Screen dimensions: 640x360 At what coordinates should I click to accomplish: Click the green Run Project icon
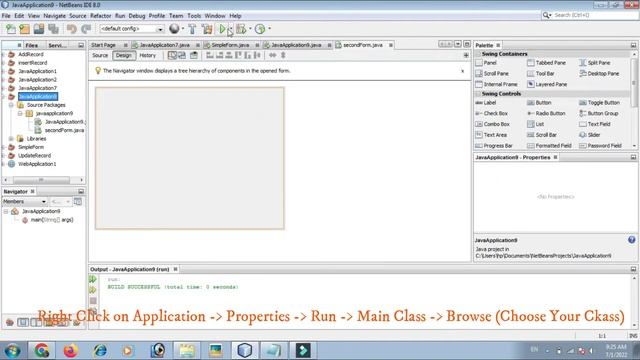(x=222, y=29)
